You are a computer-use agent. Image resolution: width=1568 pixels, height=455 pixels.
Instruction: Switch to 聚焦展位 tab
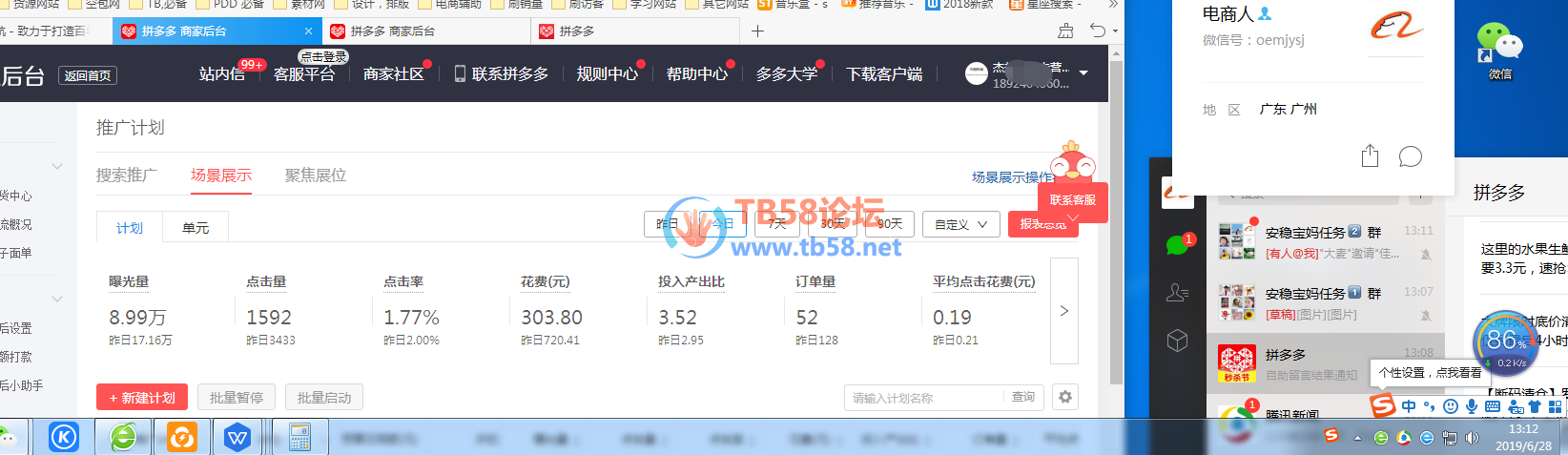(316, 175)
